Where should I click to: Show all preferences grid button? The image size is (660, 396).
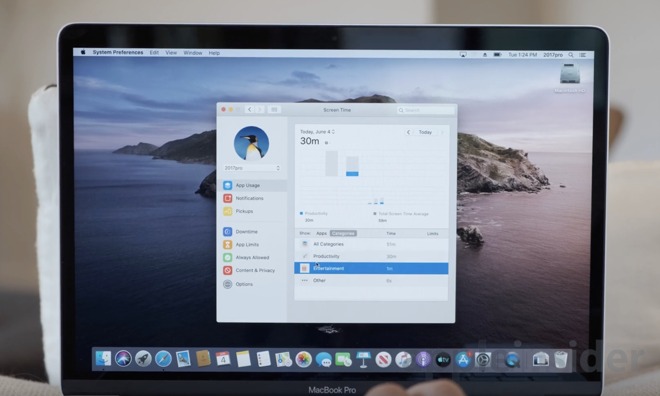pyautogui.click(x=274, y=109)
